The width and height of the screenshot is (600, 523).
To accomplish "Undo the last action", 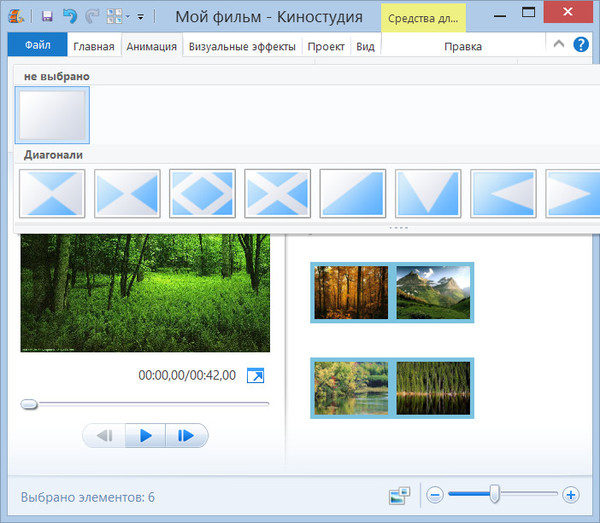I will [x=69, y=17].
